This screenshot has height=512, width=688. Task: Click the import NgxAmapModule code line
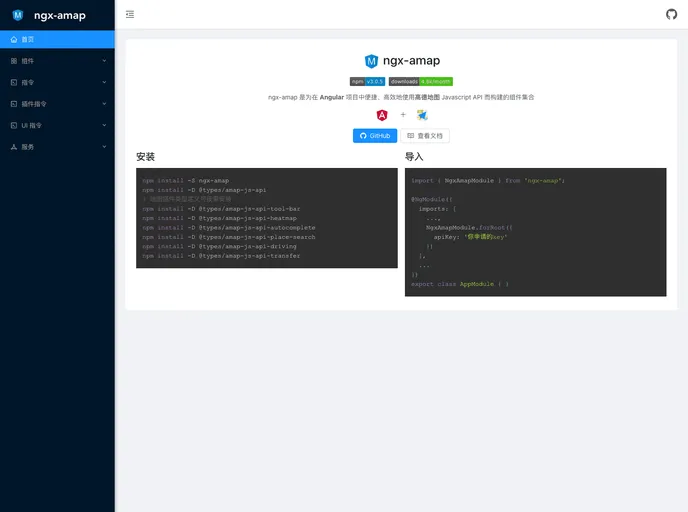click(488, 181)
